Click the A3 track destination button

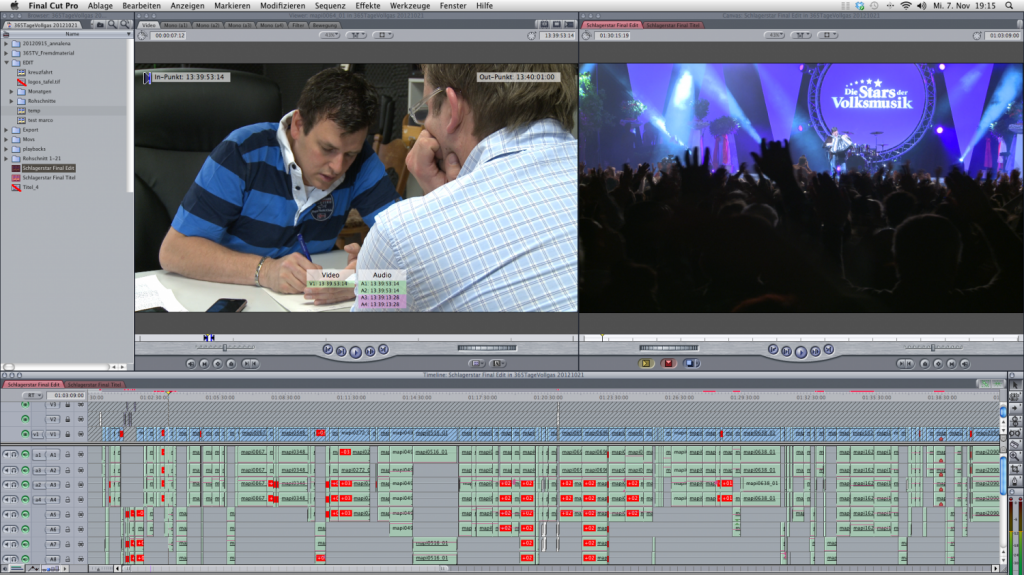click(53, 484)
